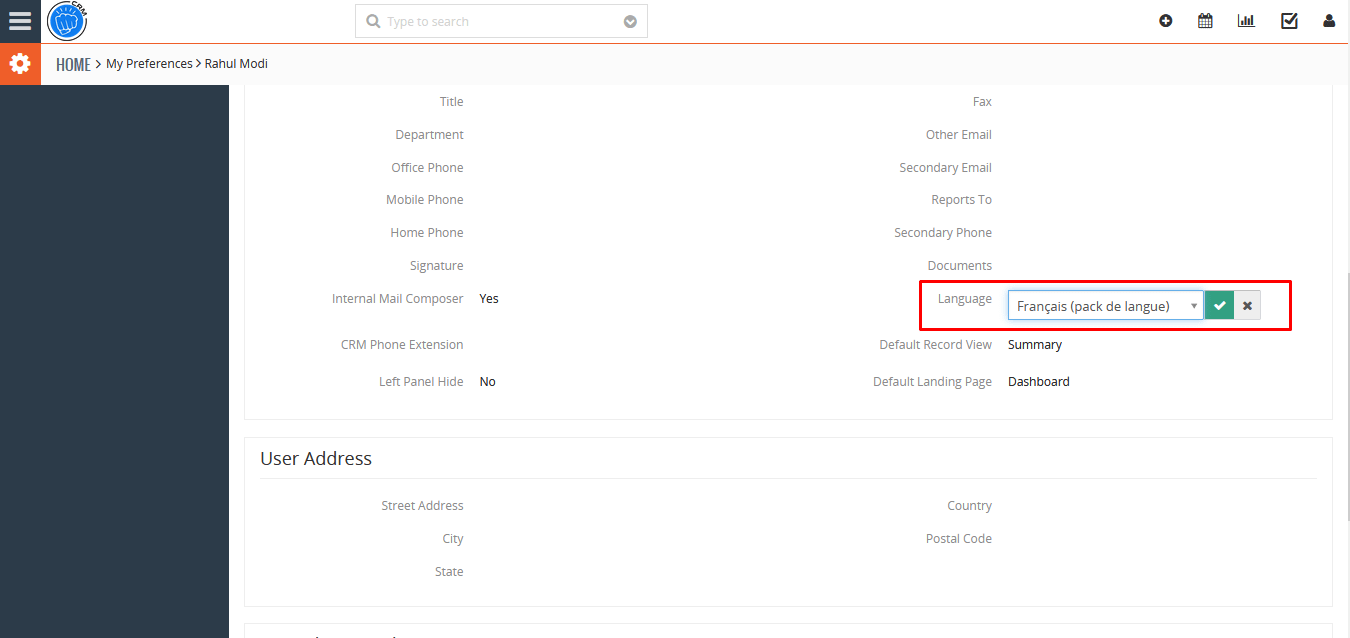The image size is (1350, 638).
Task: Expand the Language dropdown arrow
Action: [1193, 305]
